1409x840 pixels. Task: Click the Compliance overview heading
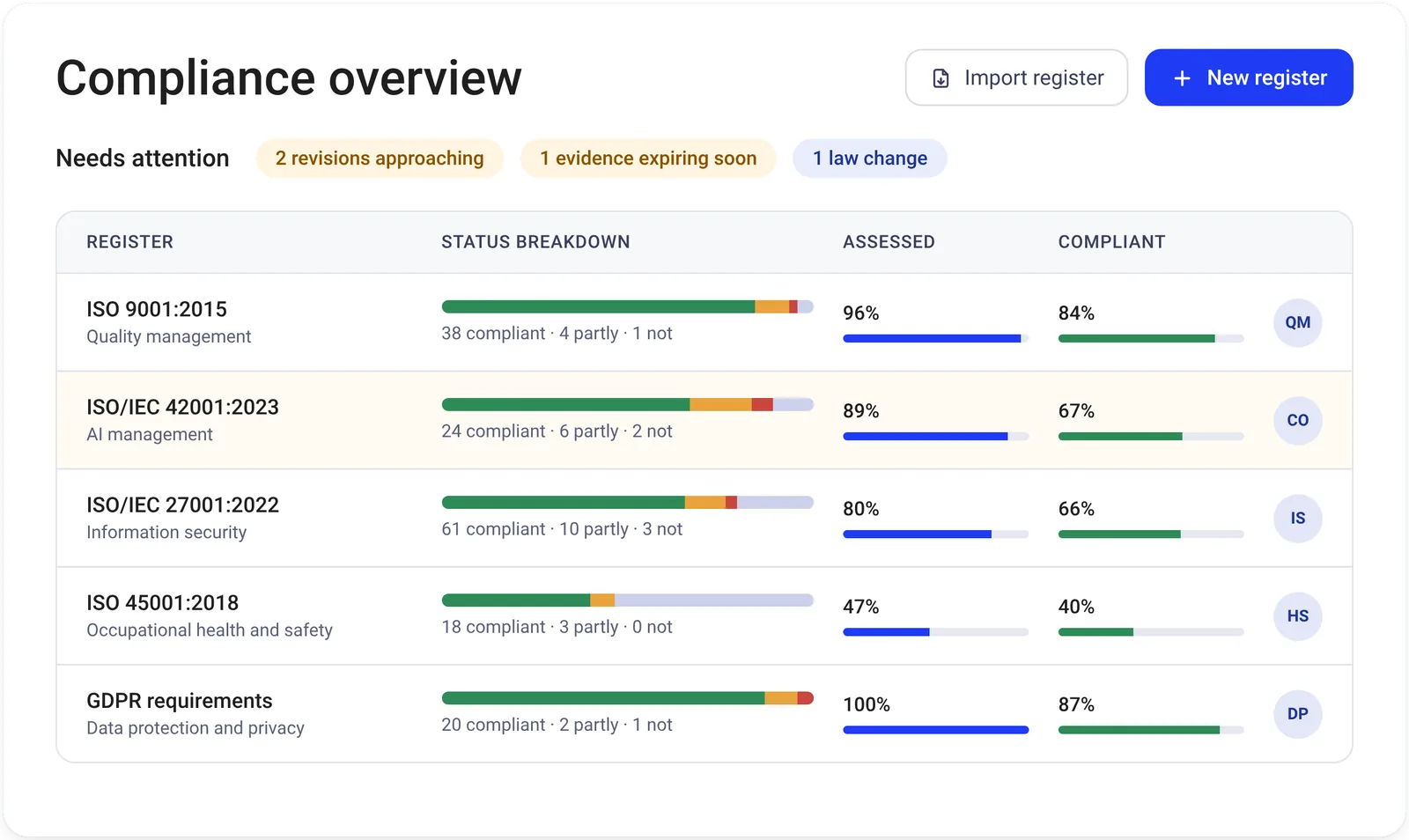[x=289, y=78]
